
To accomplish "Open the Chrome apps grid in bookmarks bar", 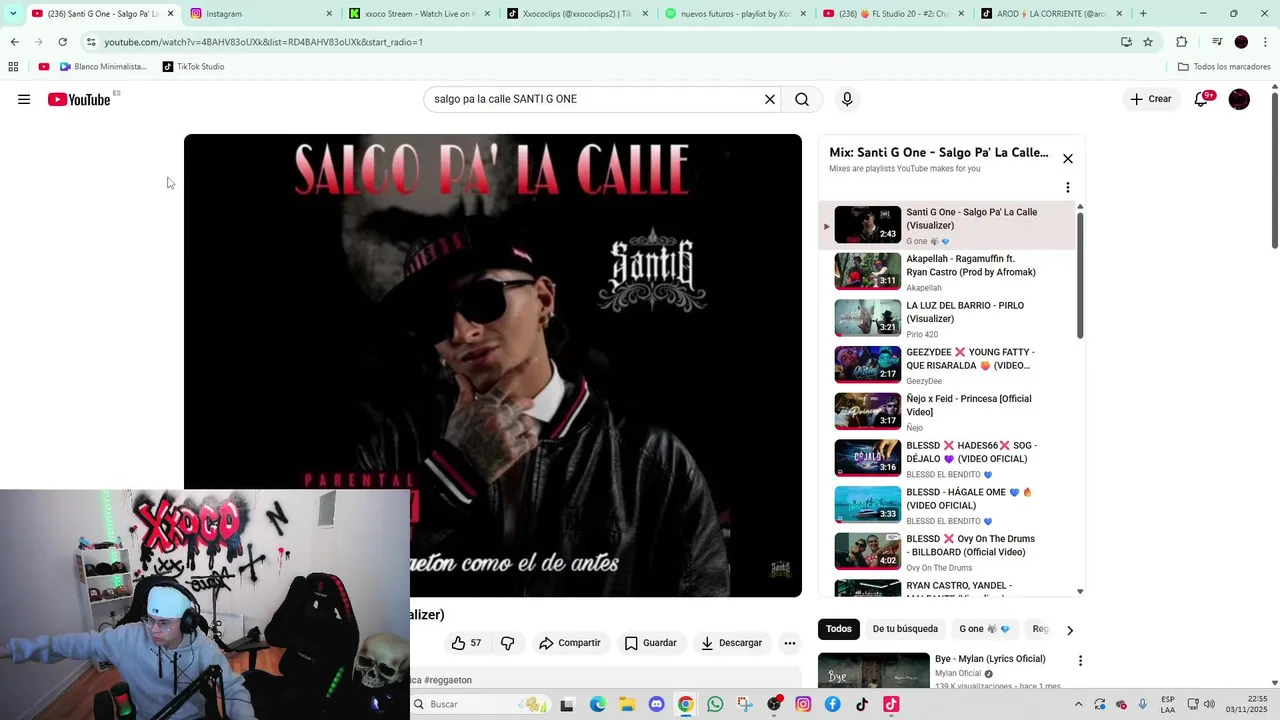I will pyautogui.click(x=13, y=67).
